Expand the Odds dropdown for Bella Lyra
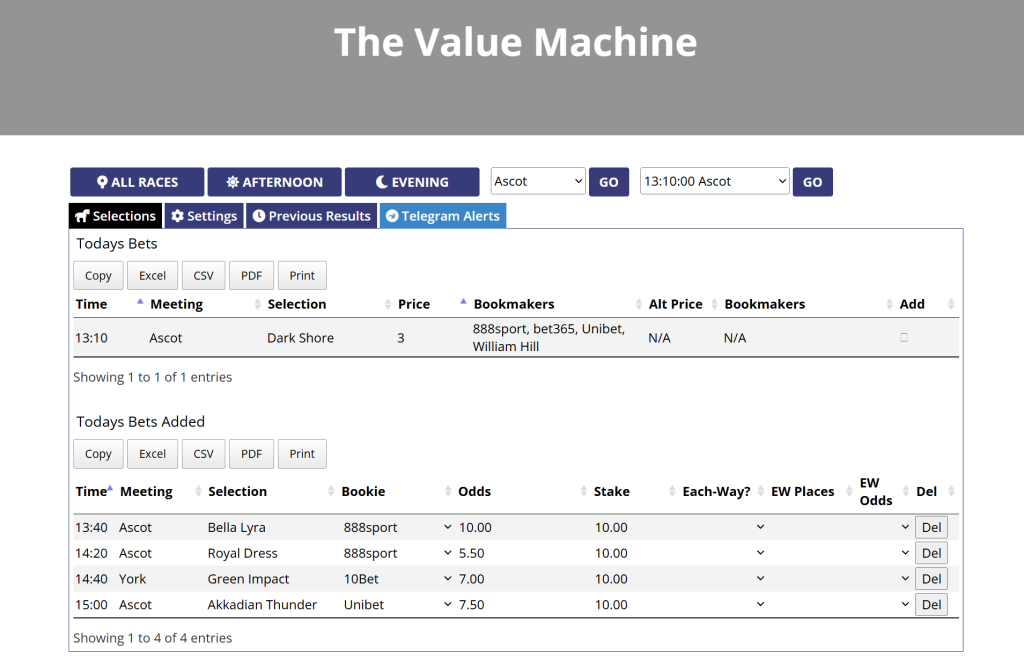The height and width of the screenshot is (671, 1024). pyautogui.click(x=446, y=527)
